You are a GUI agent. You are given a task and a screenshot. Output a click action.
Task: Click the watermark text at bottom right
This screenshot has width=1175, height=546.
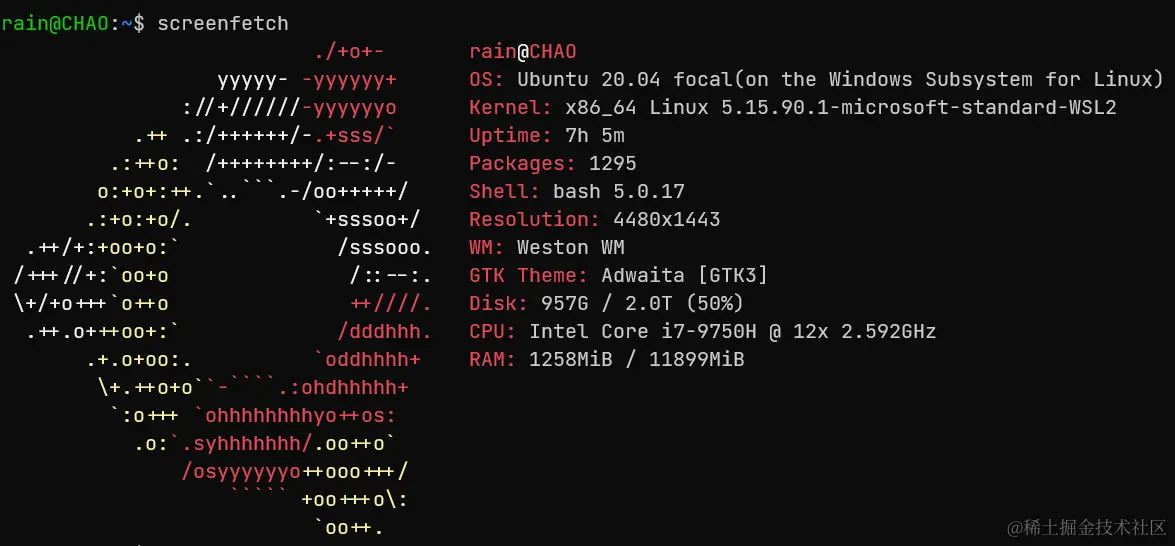[x=1087, y=527]
